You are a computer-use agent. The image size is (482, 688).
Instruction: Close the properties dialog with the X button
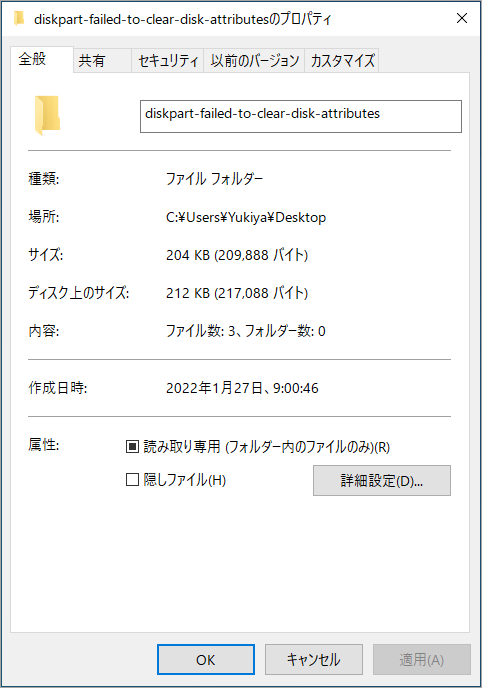click(462, 18)
